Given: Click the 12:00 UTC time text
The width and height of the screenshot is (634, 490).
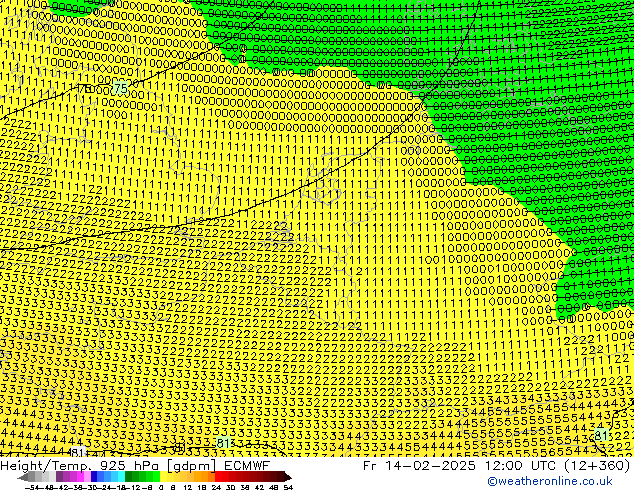Looking at the screenshot, I should 519,466.
